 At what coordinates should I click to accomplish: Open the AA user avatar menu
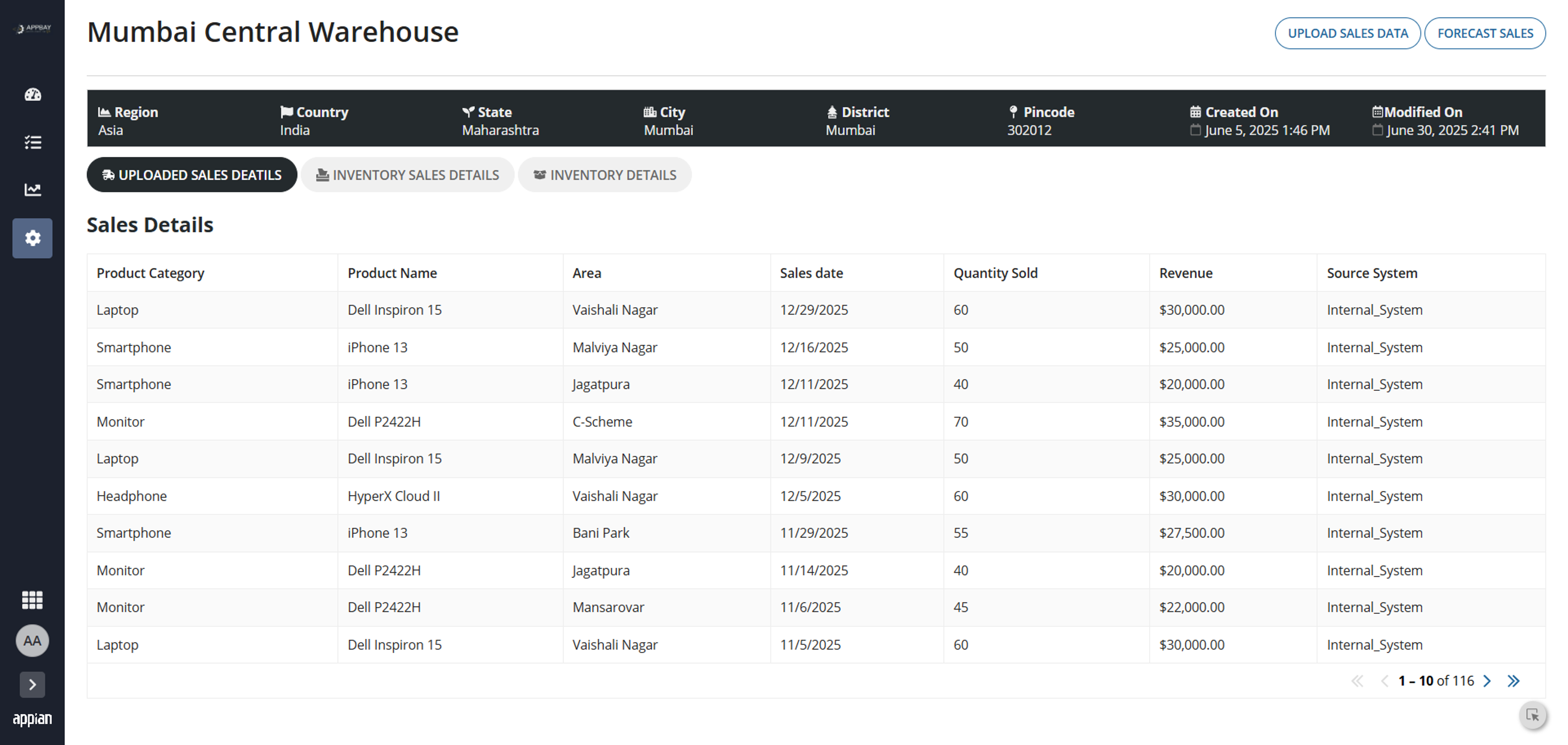click(x=32, y=640)
